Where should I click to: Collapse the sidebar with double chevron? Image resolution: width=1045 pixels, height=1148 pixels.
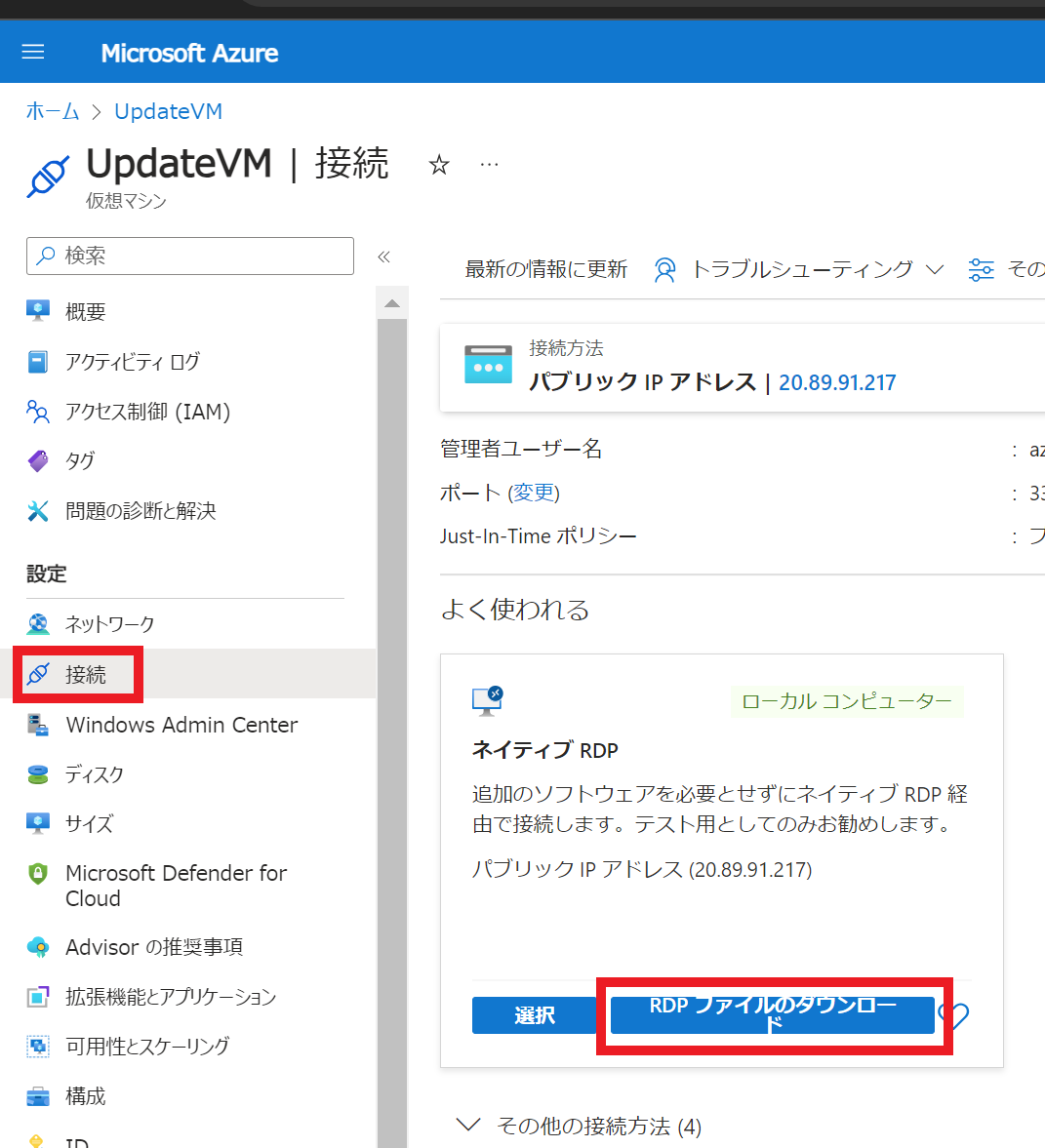tap(383, 257)
